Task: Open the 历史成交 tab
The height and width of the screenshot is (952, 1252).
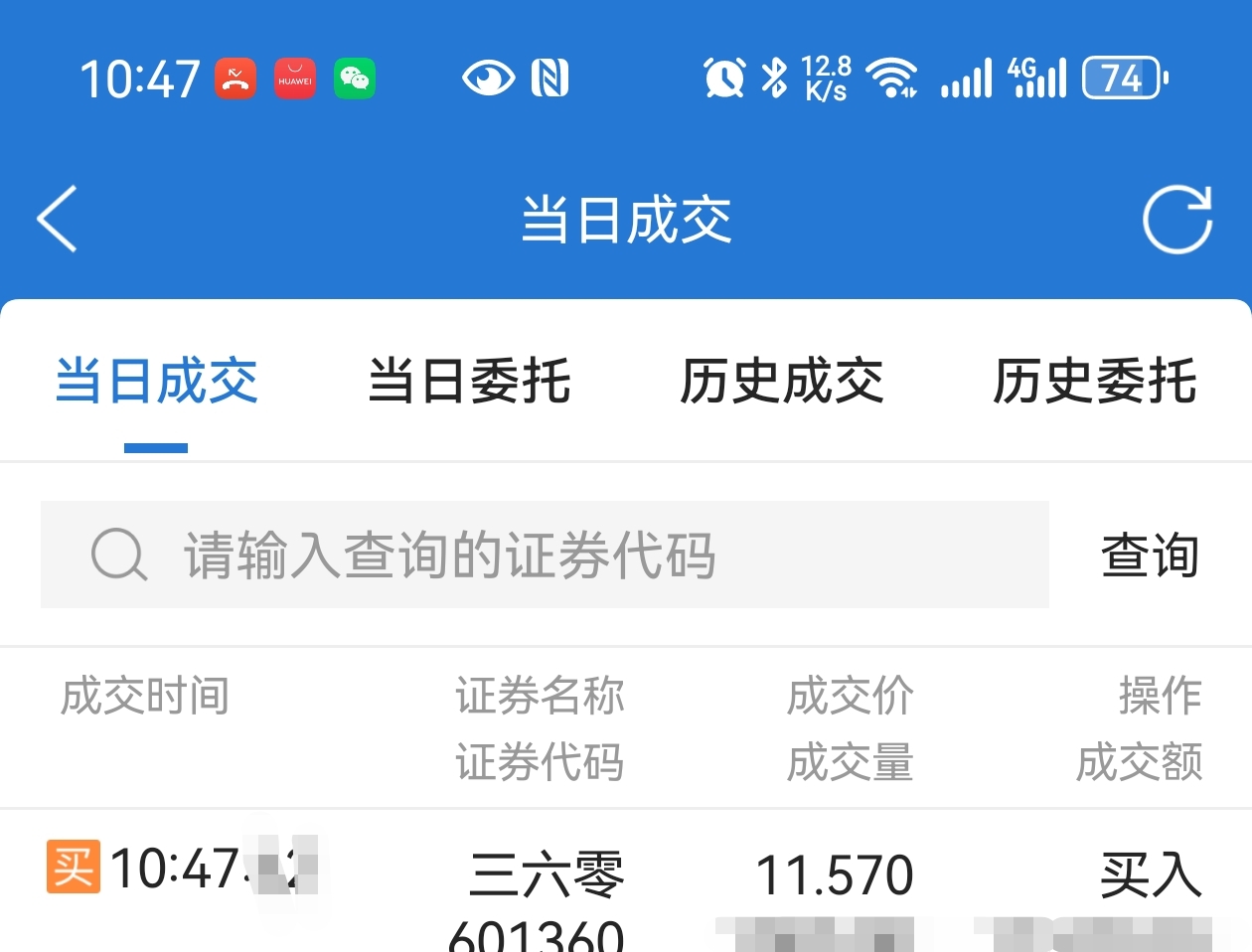Action: (x=782, y=382)
